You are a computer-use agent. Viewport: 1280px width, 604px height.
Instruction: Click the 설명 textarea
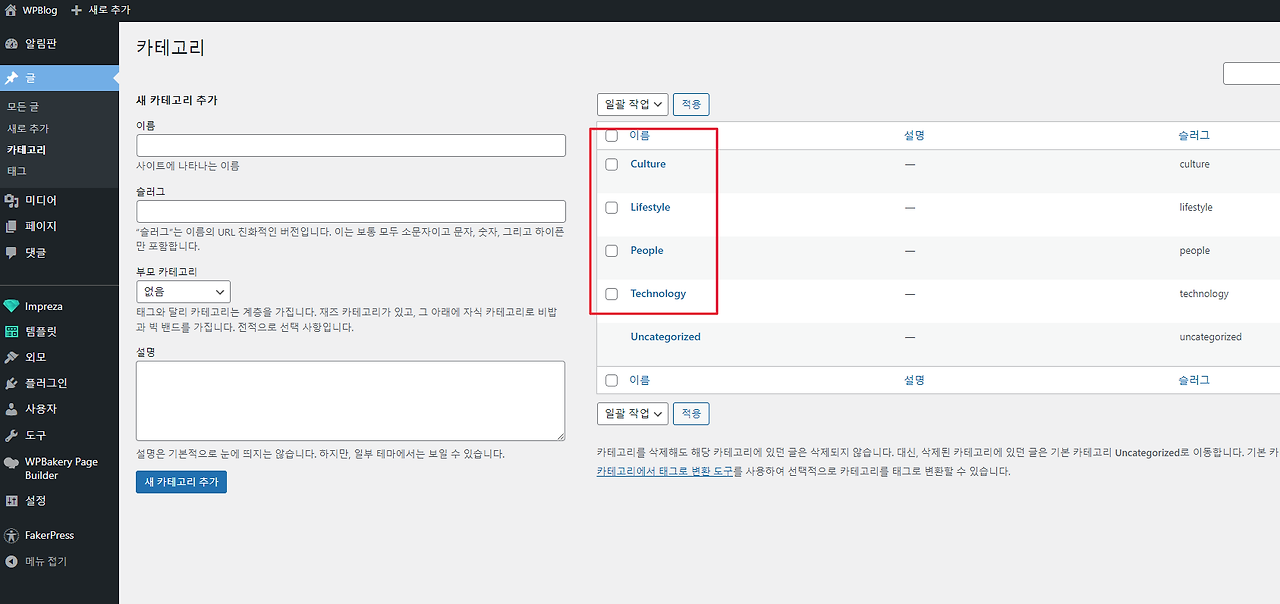(x=351, y=401)
